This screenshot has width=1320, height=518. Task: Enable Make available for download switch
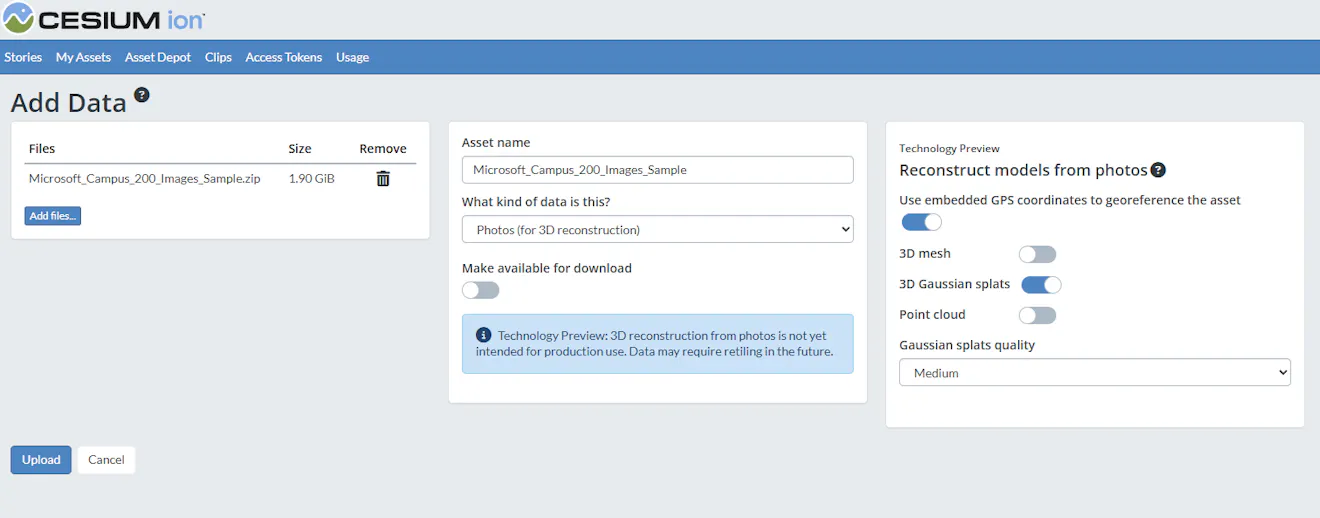tap(480, 290)
